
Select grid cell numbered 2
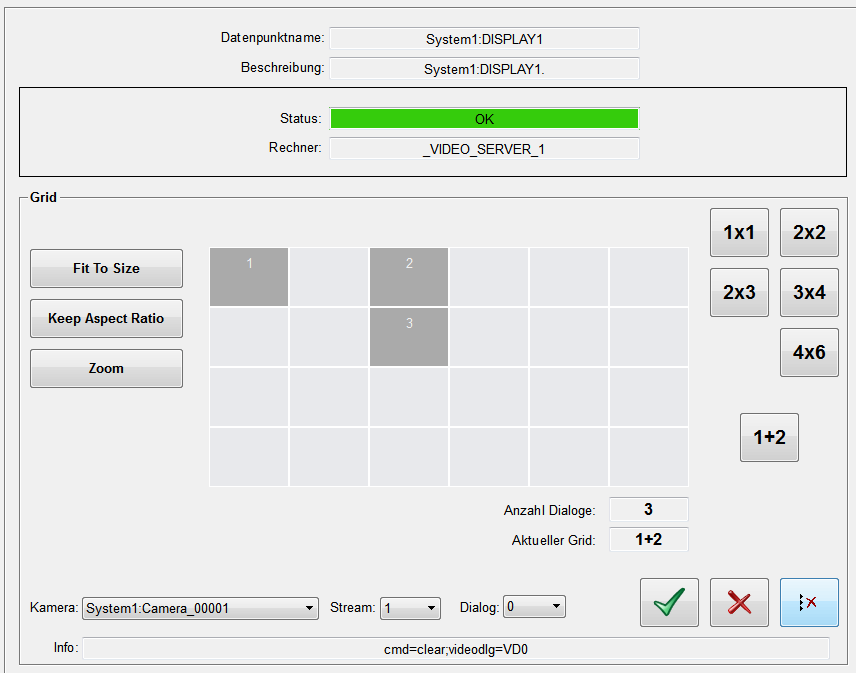click(x=409, y=277)
